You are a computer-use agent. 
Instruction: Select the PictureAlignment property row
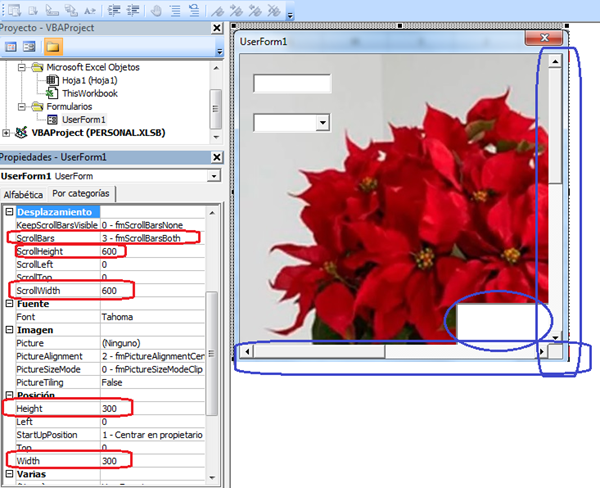(x=110, y=356)
